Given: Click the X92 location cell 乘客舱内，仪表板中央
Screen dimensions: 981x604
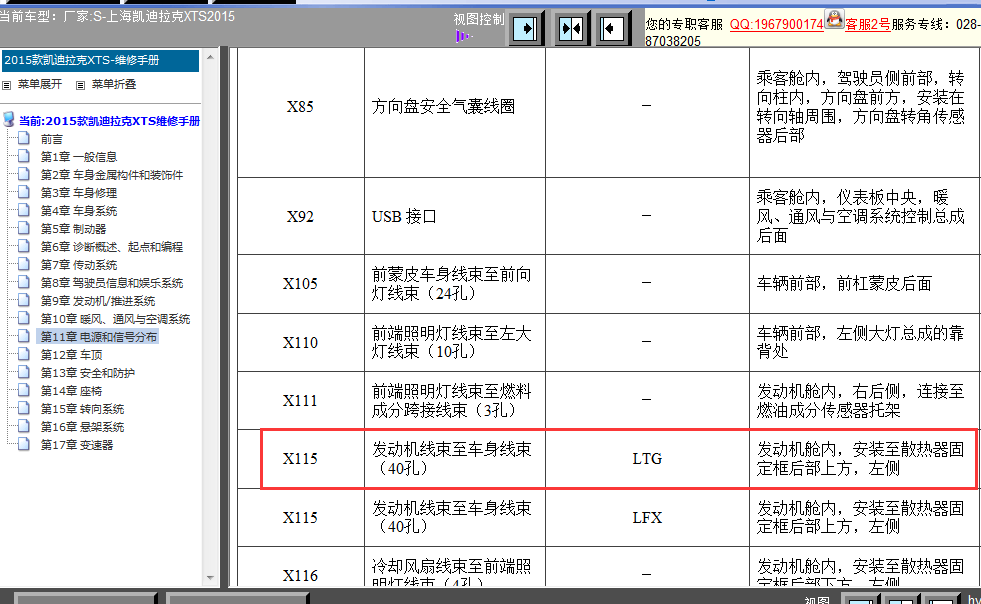Looking at the screenshot, I should [865, 217].
